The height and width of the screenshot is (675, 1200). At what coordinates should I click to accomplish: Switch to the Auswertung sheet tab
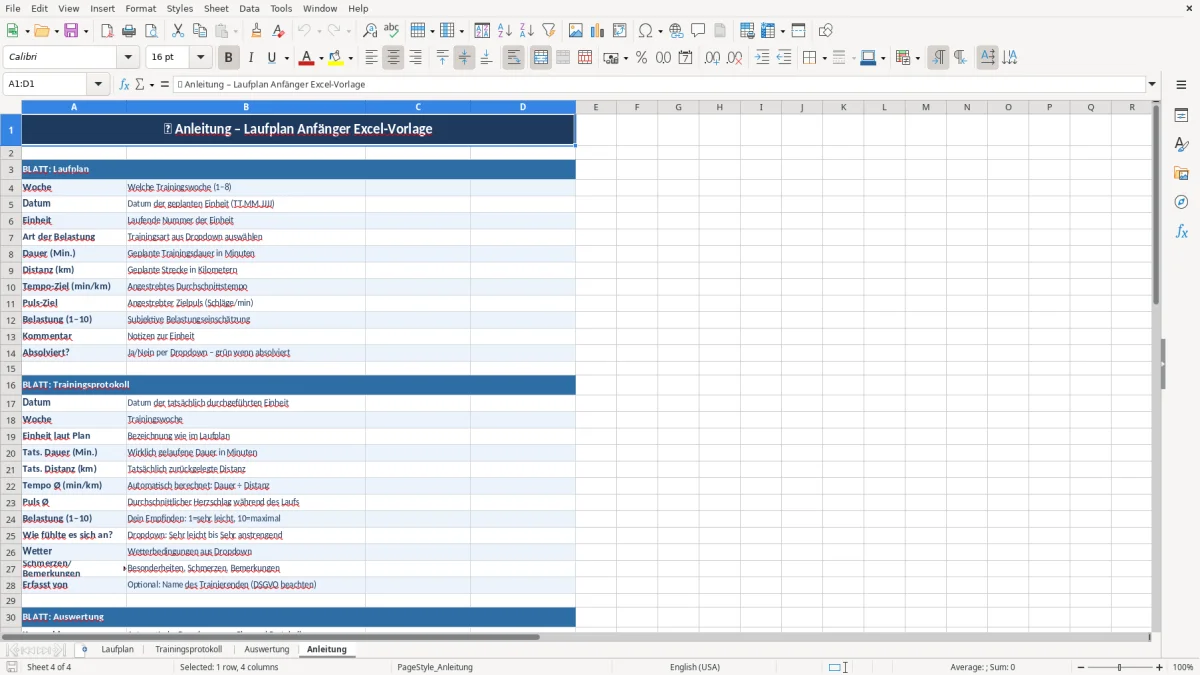267,650
